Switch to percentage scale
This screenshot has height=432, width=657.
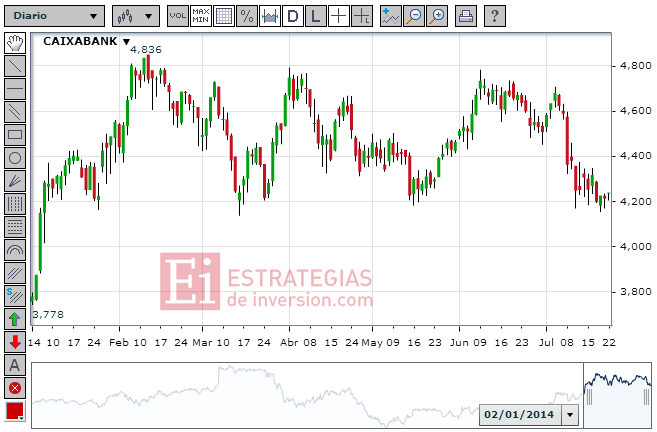[247, 16]
